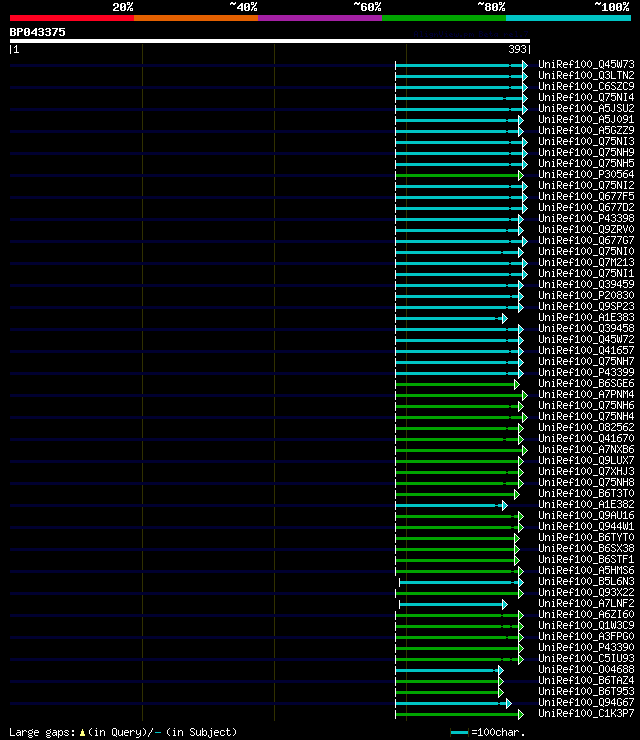The height and width of the screenshot is (740, 640).
Task: Select the UniRef100_Q75NI1 label
Action: (586, 274)
